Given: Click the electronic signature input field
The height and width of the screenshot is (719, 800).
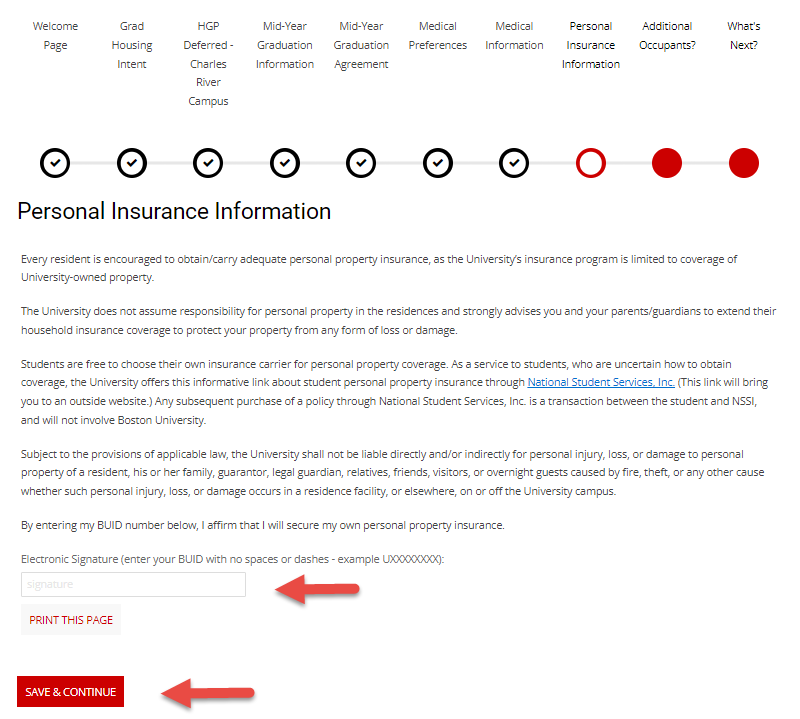Looking at the screenshot, I should coord(133,584).
